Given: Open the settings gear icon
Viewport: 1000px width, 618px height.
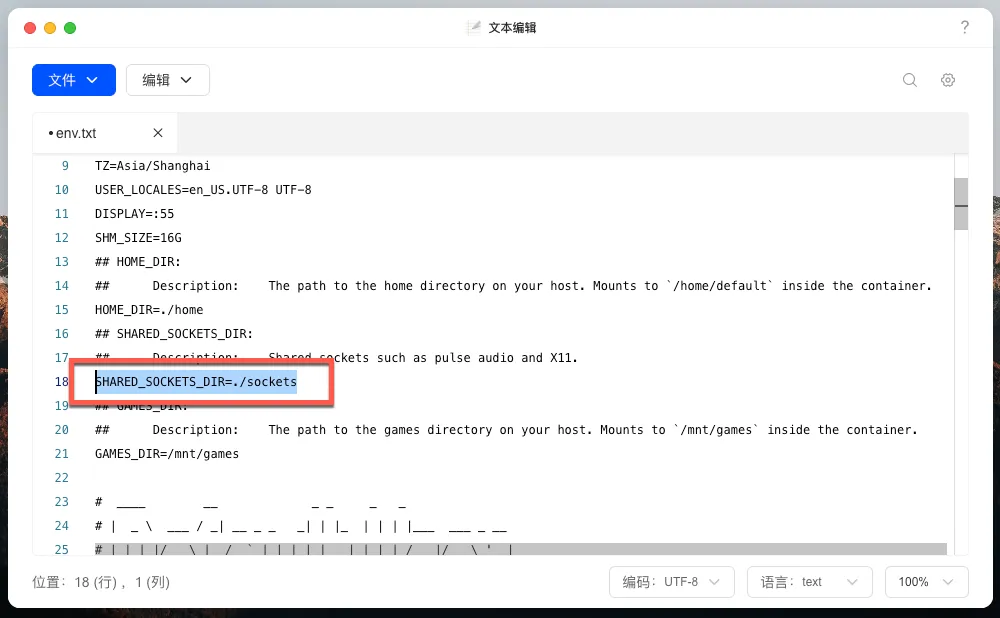Looking at the screenshot, I should click(947, 80).
